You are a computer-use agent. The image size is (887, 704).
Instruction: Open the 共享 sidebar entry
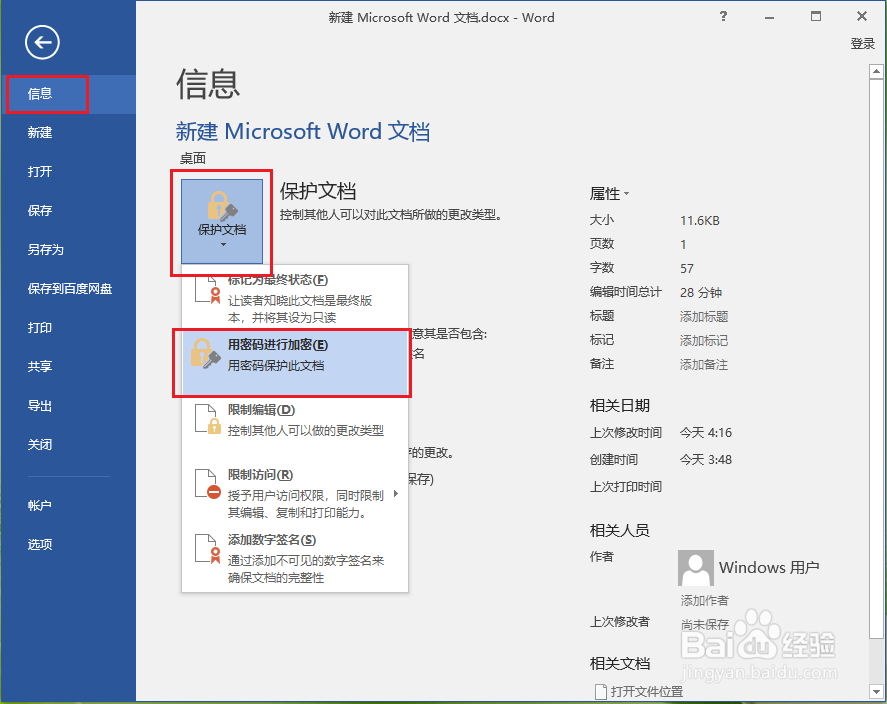click(x=68, y=367)
